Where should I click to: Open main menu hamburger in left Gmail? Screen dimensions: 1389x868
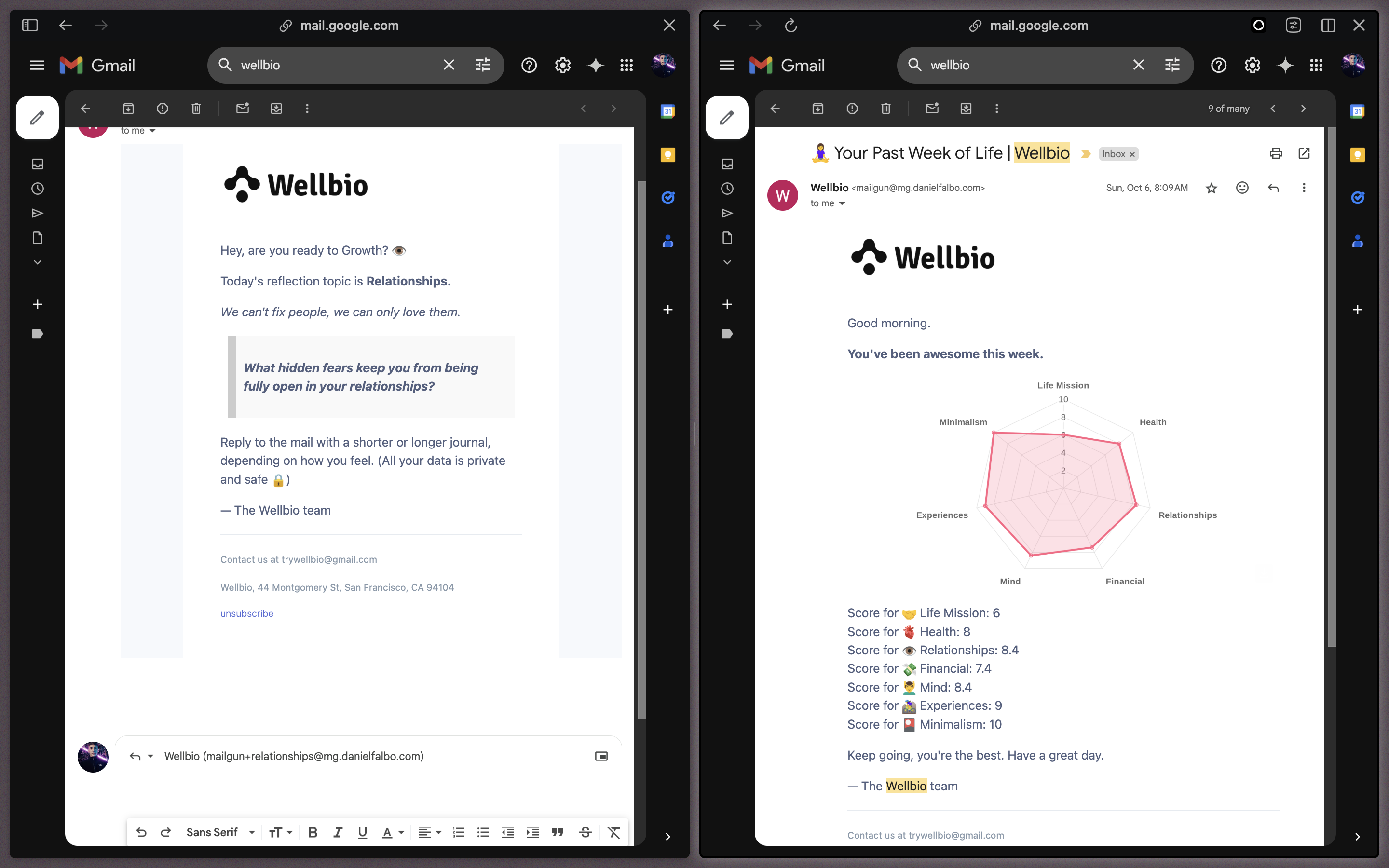tap(37, 66)
